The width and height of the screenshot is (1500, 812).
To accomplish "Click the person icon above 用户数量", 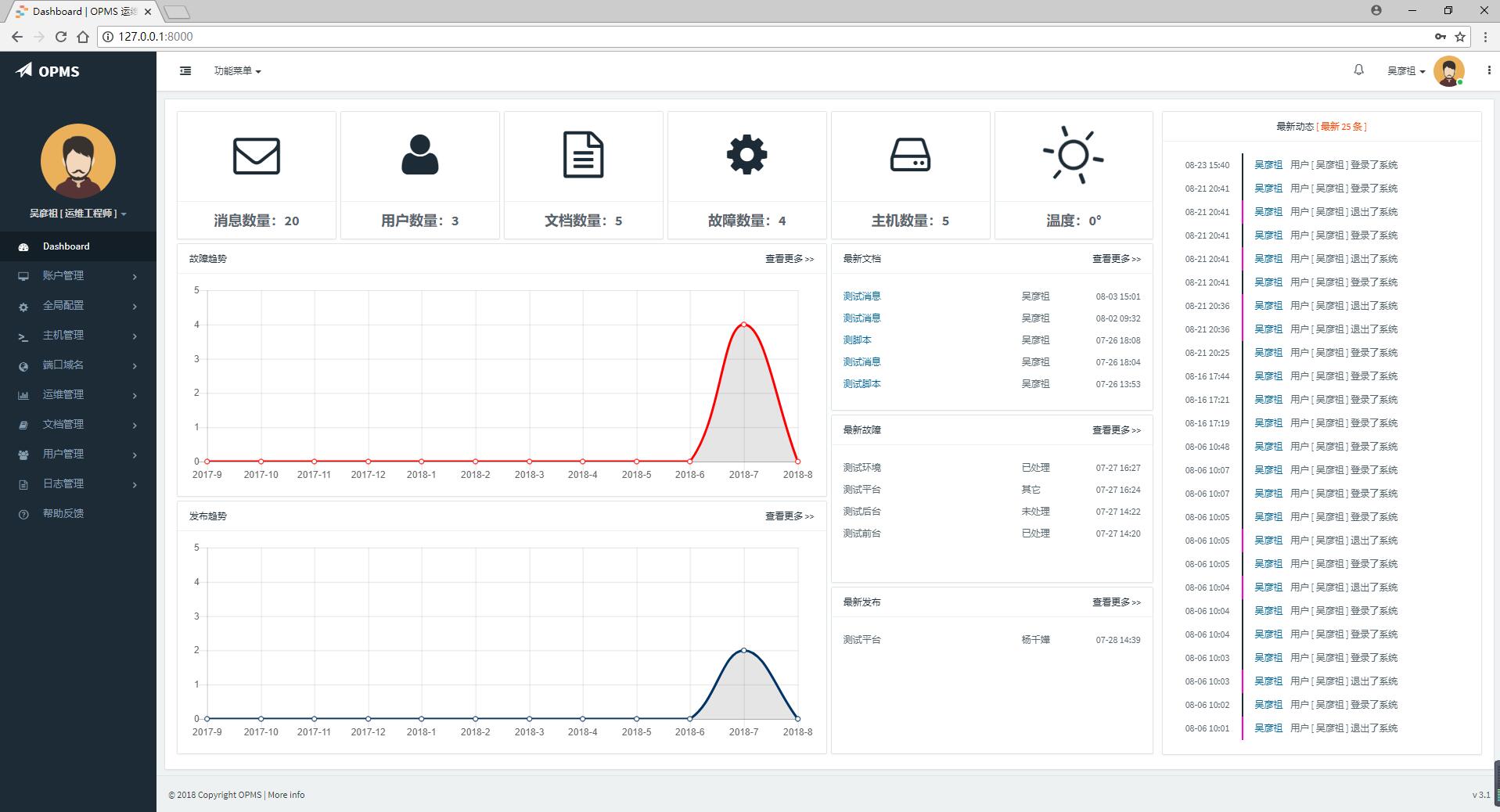I will click(x=420, y=155).
